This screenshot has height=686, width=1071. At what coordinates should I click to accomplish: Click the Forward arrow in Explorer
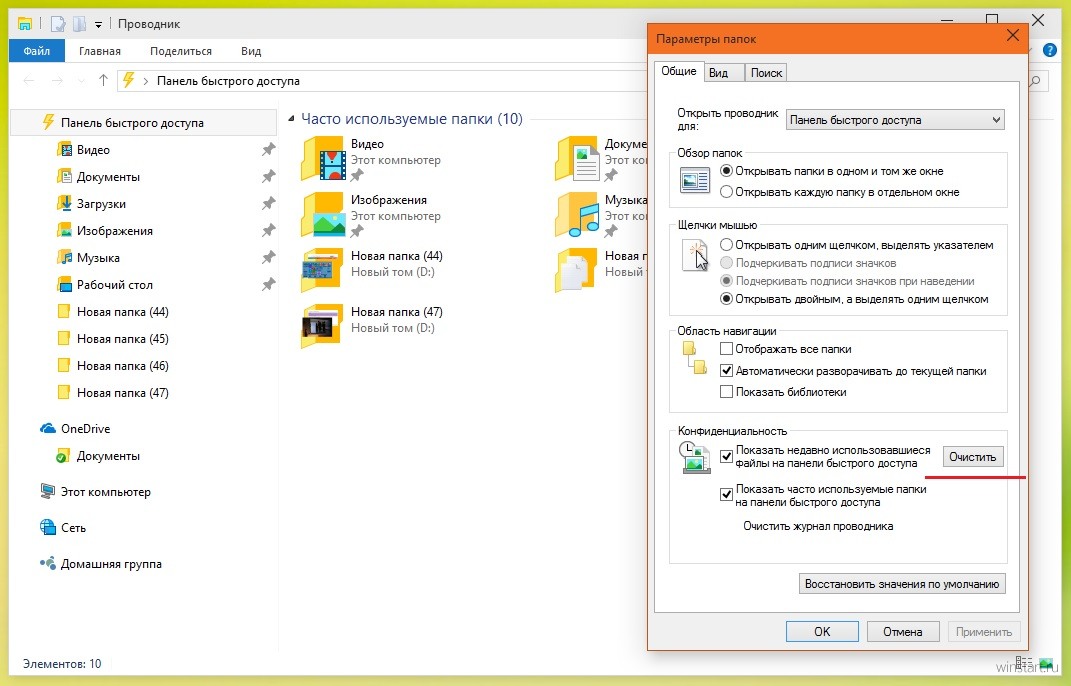coord(57,81)
